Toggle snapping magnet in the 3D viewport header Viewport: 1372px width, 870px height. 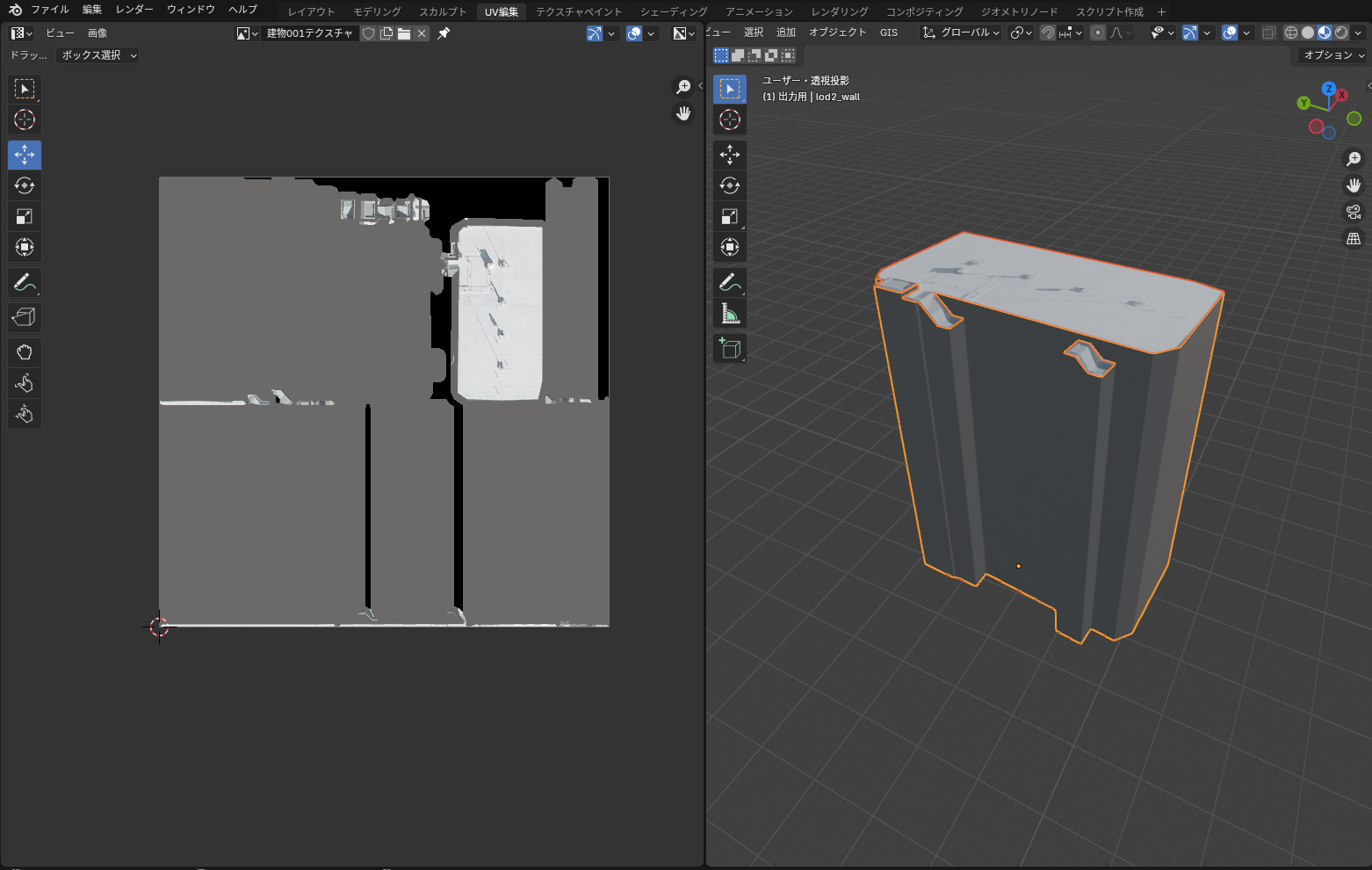(1048, 33)
